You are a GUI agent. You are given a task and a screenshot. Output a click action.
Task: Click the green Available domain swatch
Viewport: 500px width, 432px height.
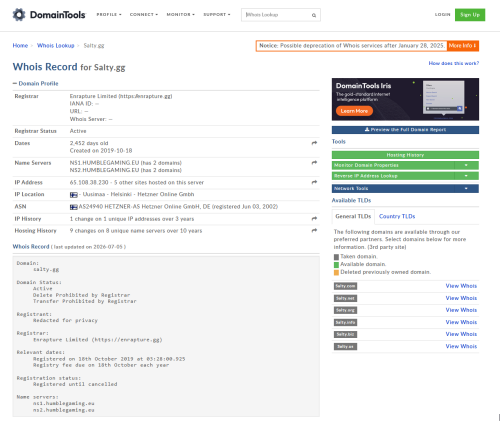click(x=336, y=265)
